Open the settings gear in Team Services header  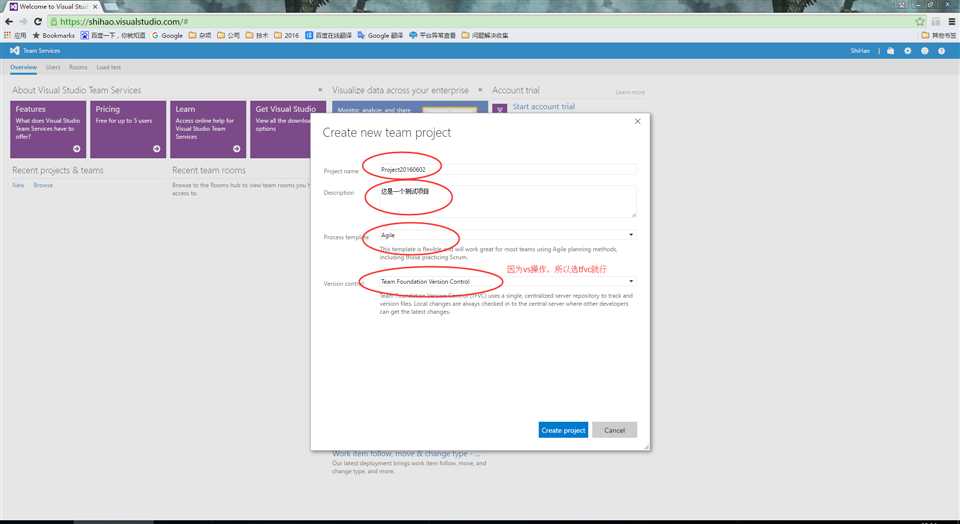pyautogui.click(x=908, y=51)
